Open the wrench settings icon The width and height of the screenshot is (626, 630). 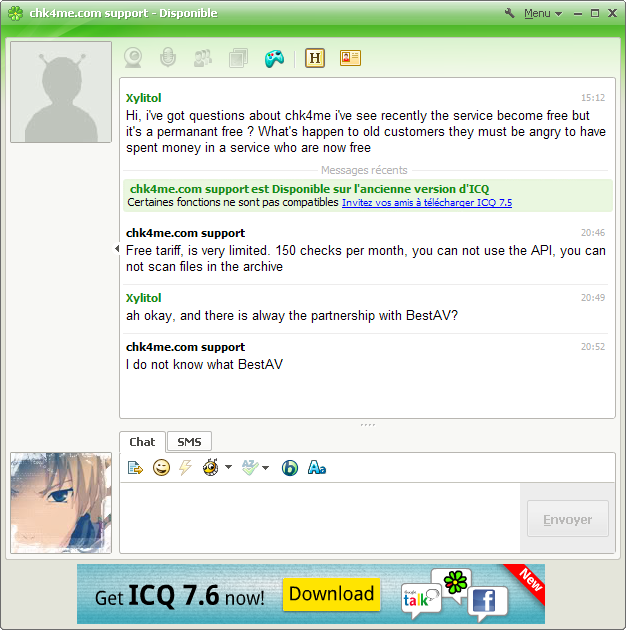(x=509, y=13)
